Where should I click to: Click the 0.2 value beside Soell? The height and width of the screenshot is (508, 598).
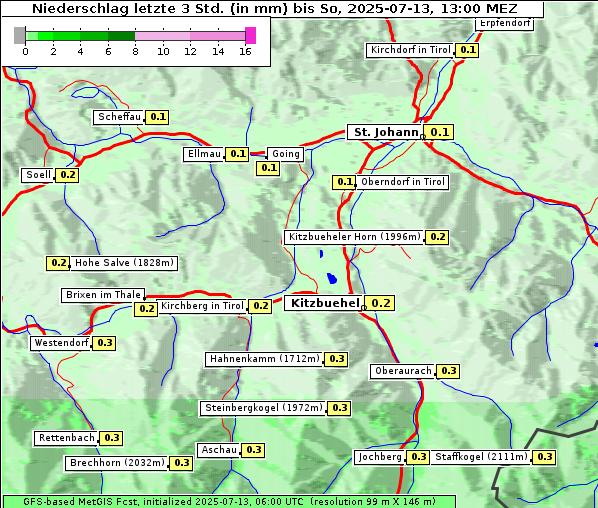coord(67,175)
